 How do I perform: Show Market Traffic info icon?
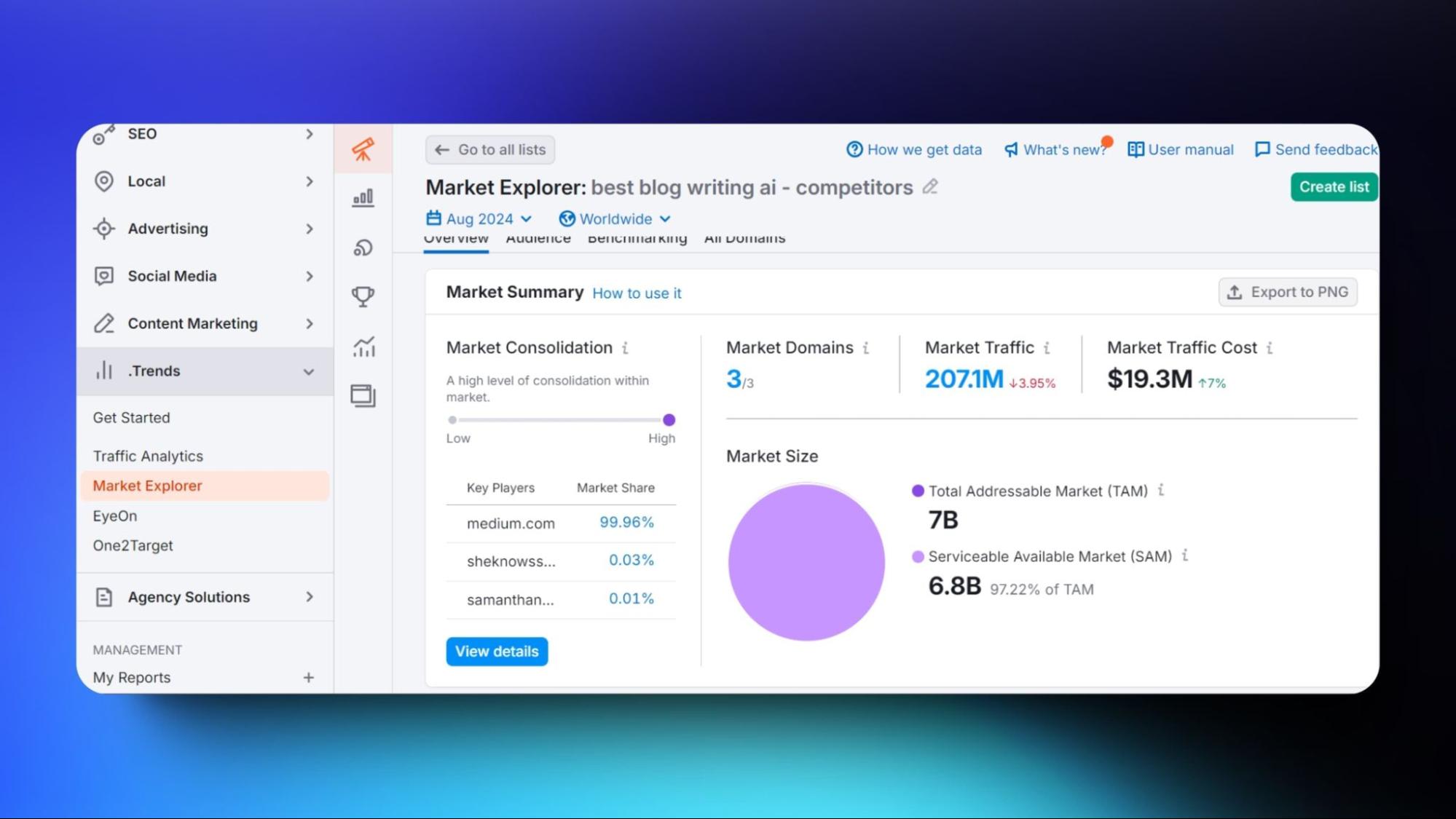1047,348
